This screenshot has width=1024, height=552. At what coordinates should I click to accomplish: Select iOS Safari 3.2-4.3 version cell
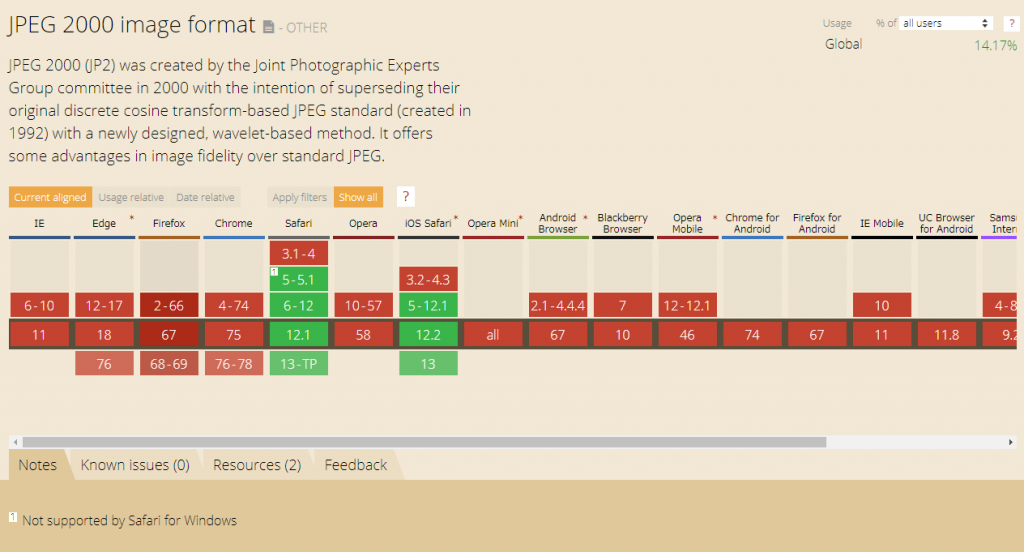pyautogui.click(x=428, y=280)
